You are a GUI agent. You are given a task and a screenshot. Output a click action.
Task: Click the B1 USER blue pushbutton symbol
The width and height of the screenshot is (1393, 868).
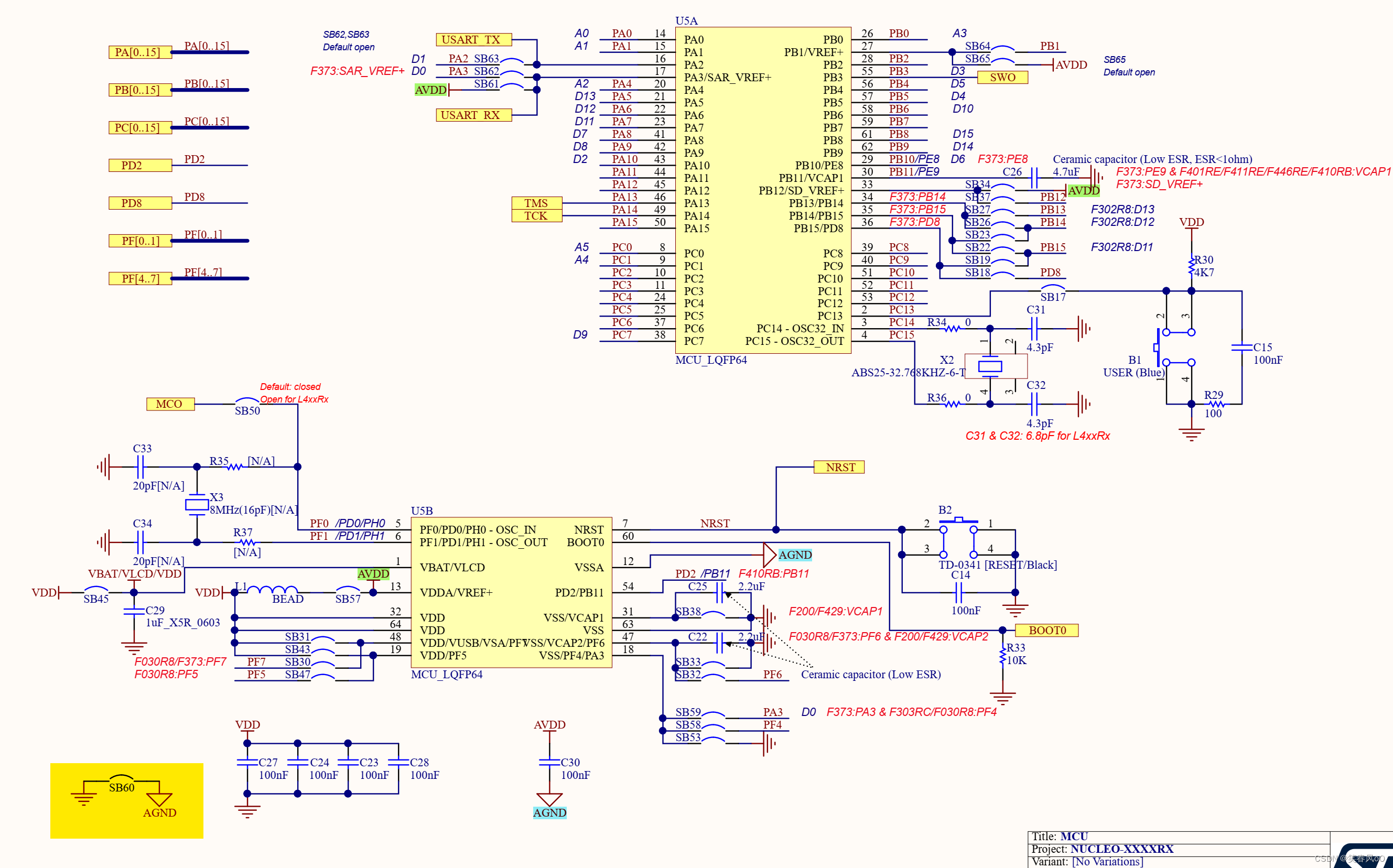click(x=1174, y=348)
